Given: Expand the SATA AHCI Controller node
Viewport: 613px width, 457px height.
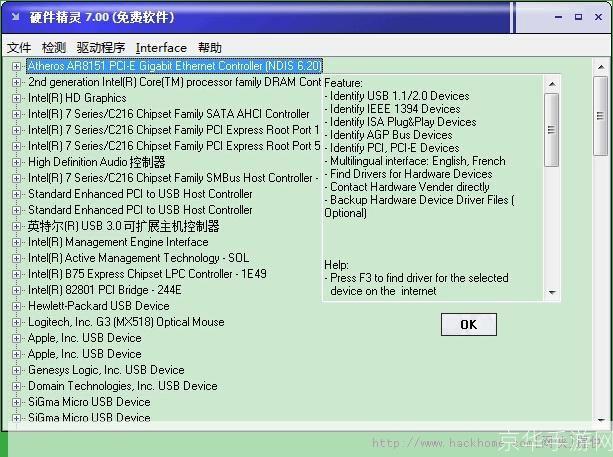Looking at the screenshot, I should pyautogui.click(x=16, y=114).
